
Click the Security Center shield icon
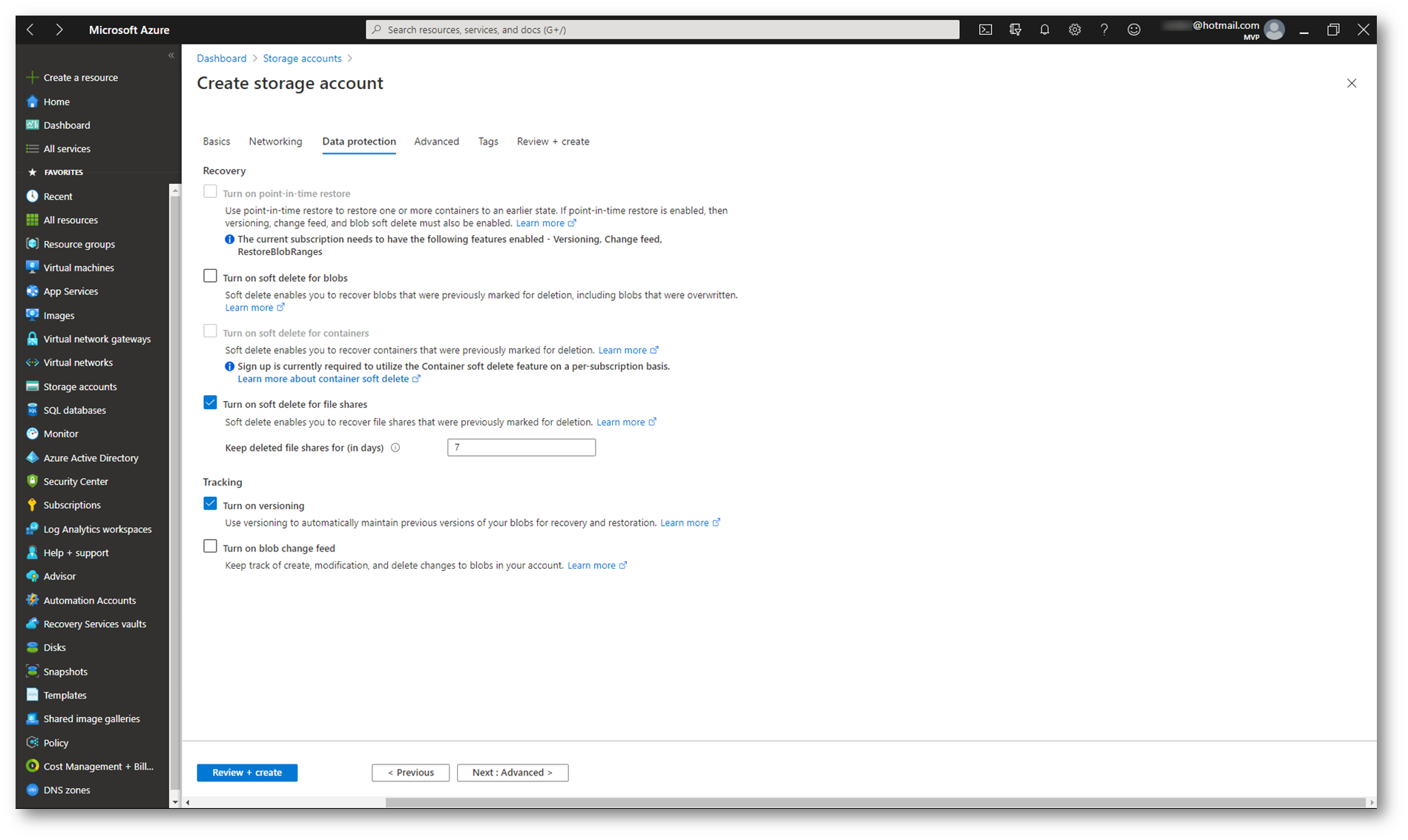[32, 481]
